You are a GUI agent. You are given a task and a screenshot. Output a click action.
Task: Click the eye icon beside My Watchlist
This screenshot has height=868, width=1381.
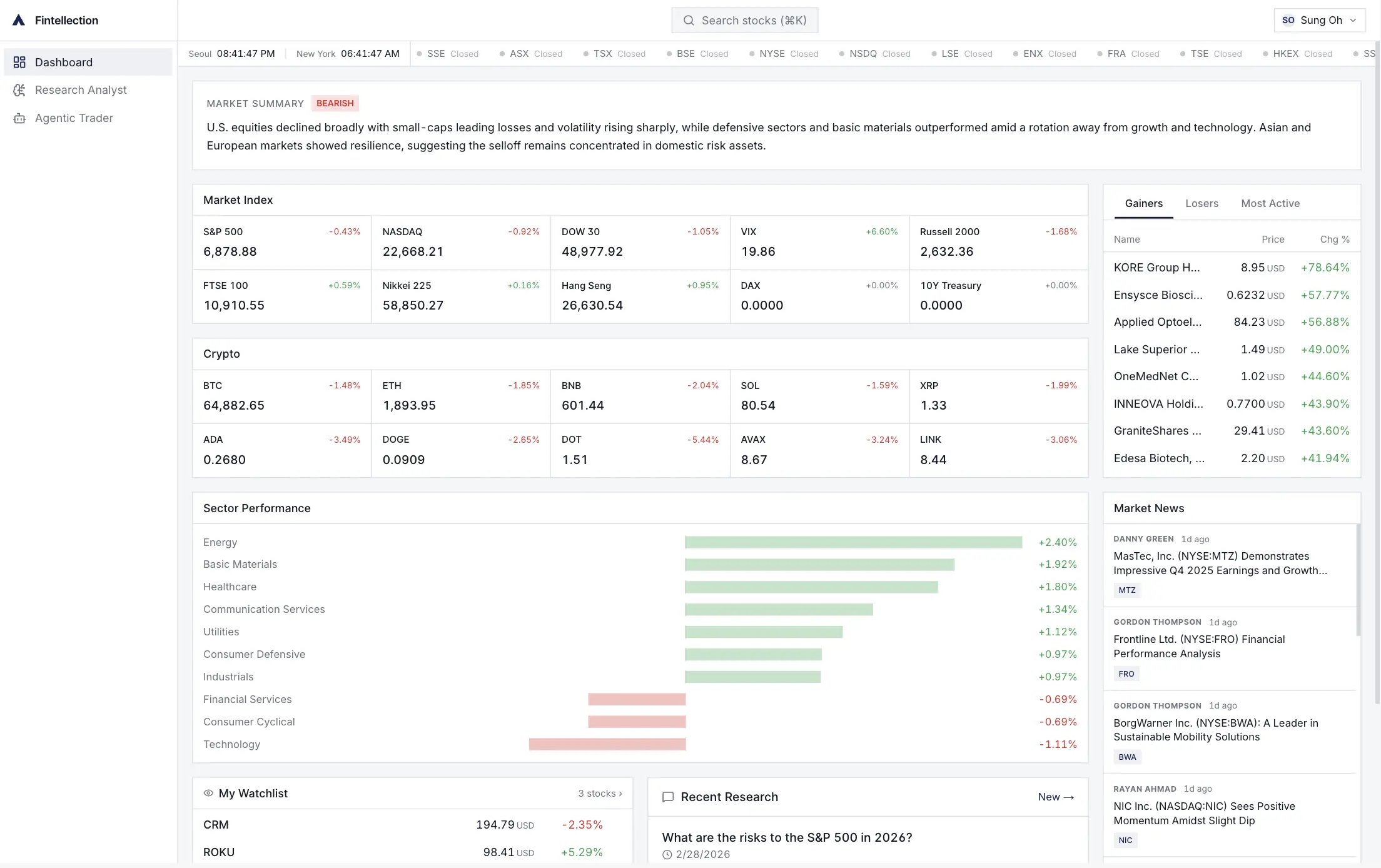point(208,793)
